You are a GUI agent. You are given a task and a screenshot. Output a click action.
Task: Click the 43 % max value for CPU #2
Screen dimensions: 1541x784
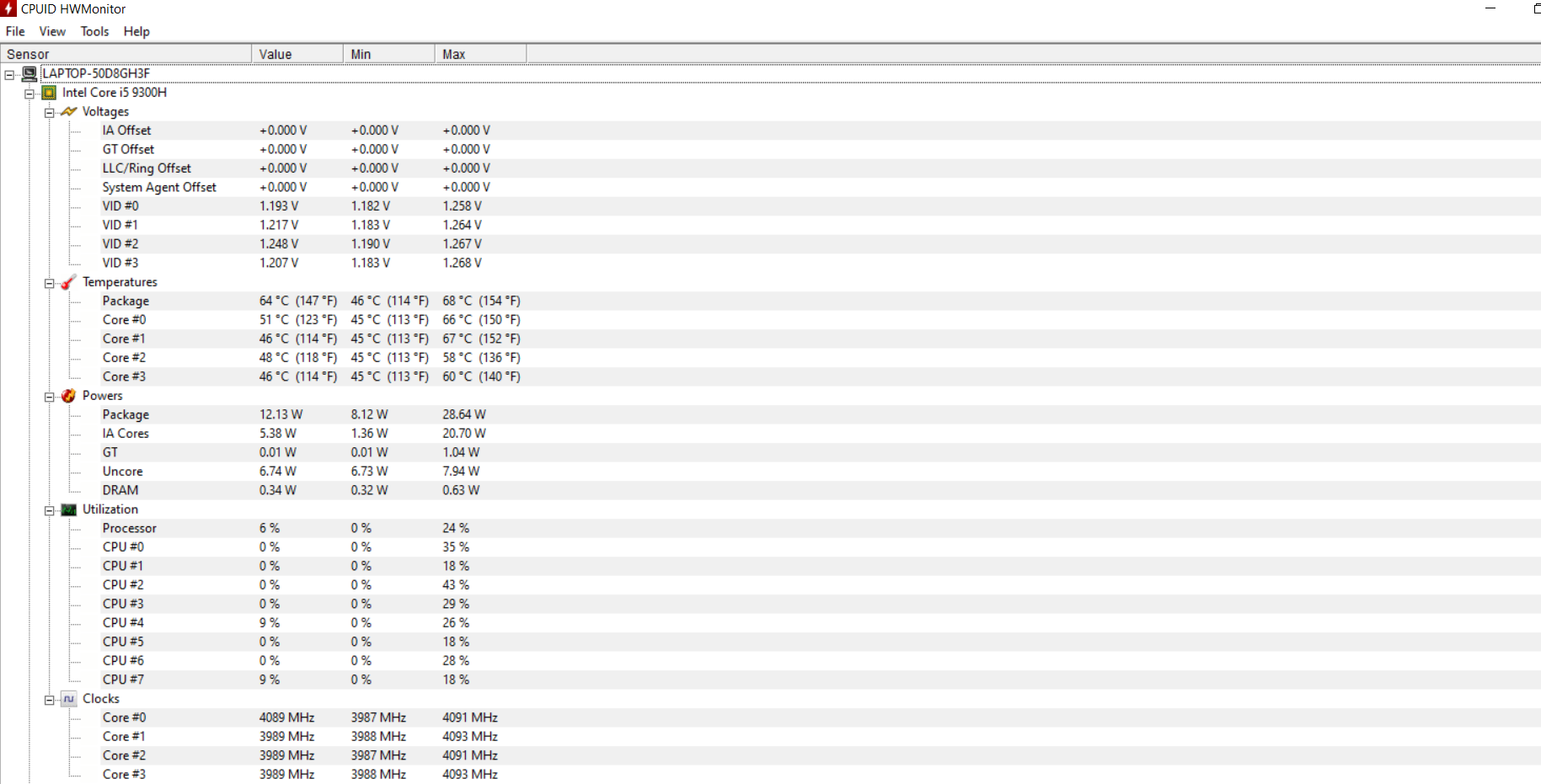(x=456, y=585)
